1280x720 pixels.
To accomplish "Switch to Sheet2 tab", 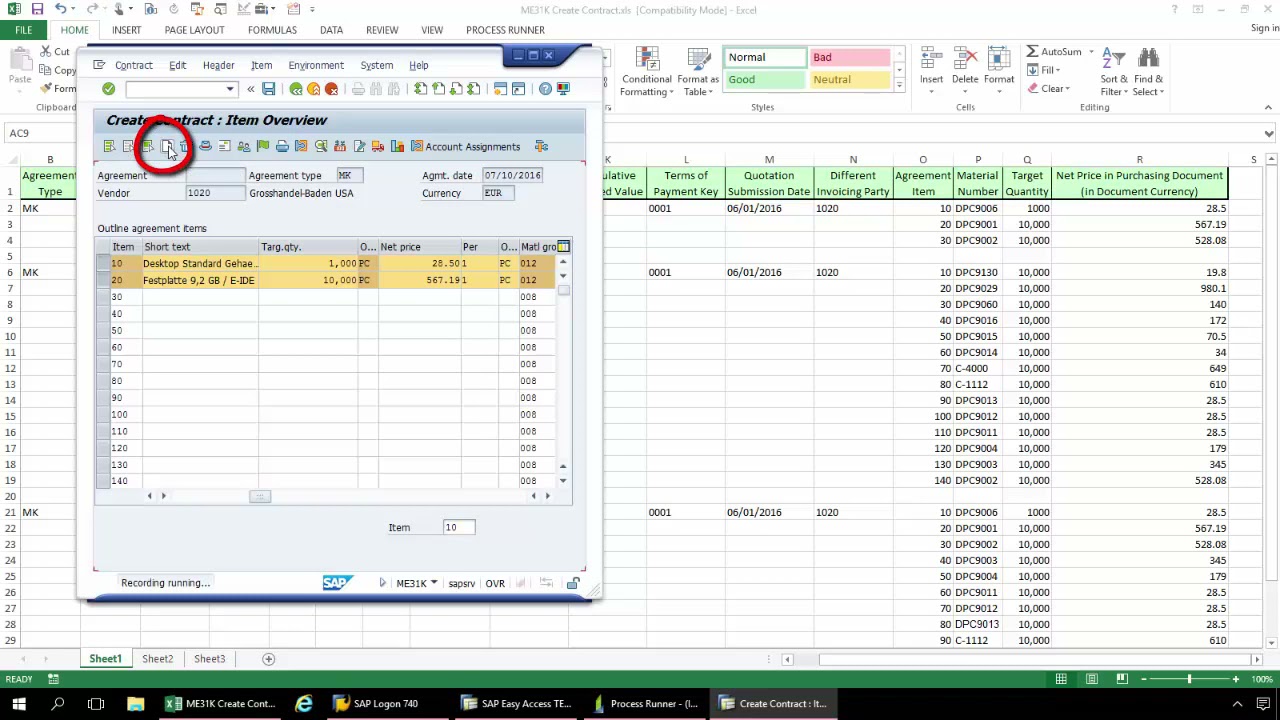I will (157, 659).
